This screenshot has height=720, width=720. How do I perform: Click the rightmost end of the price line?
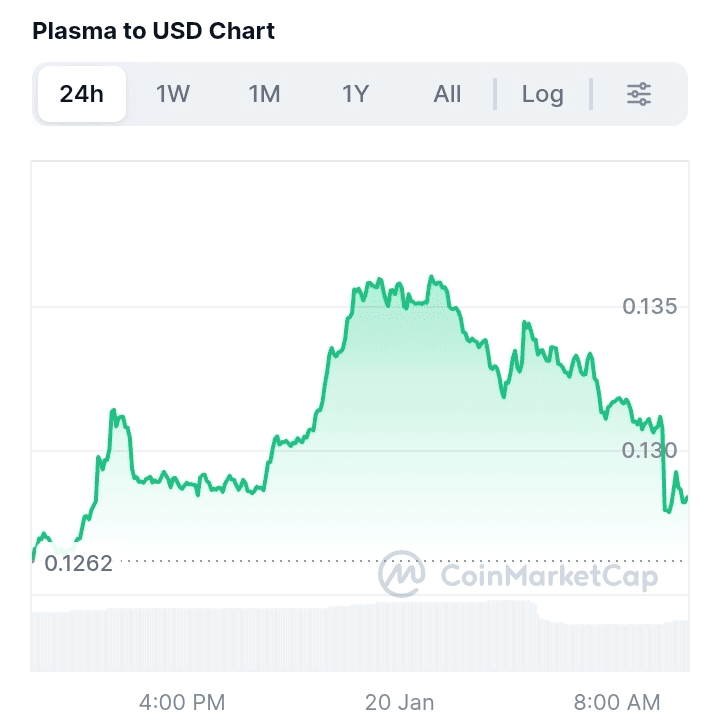(686, 497)
